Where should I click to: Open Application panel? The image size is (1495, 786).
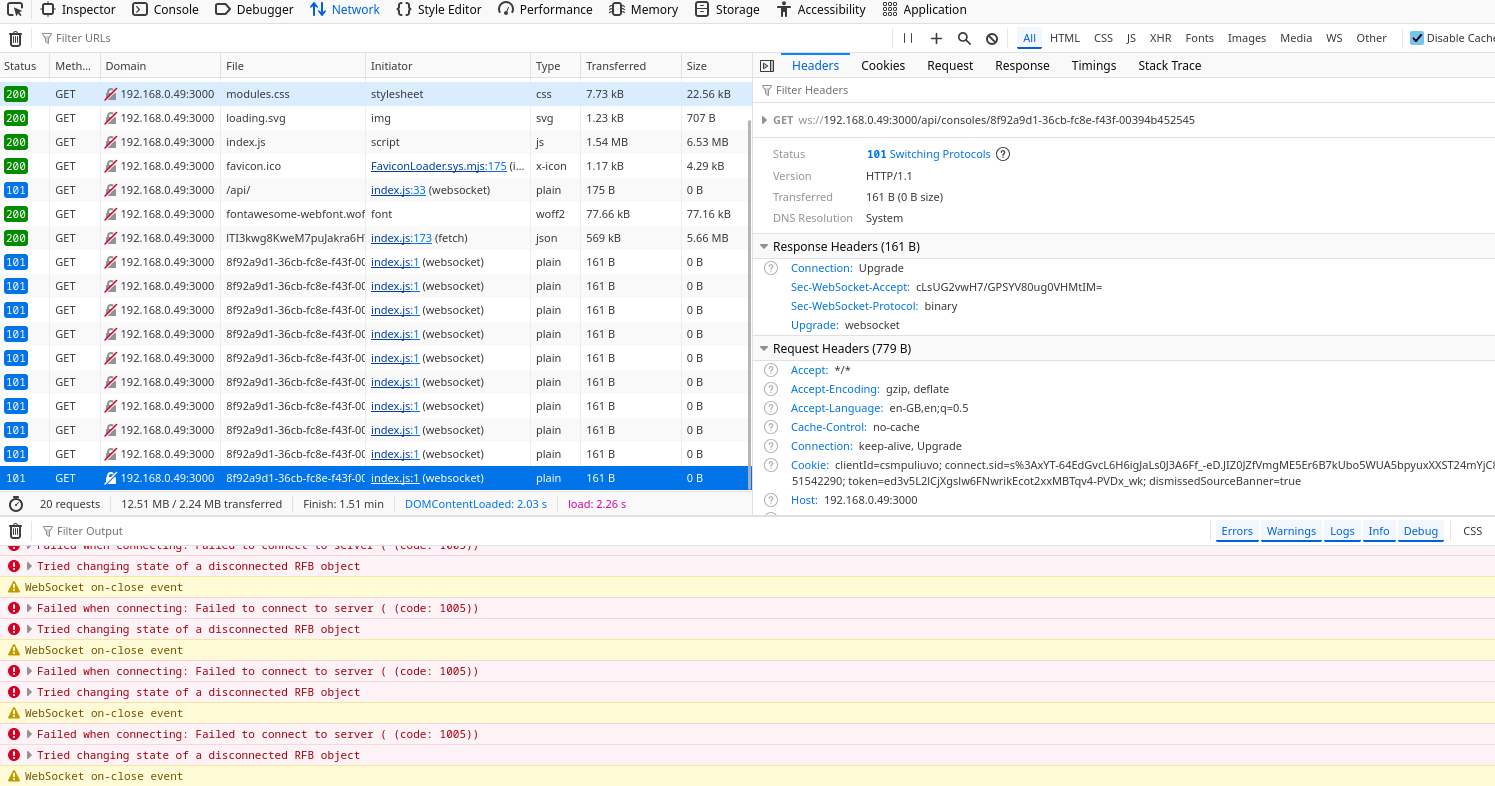point(924,9)
